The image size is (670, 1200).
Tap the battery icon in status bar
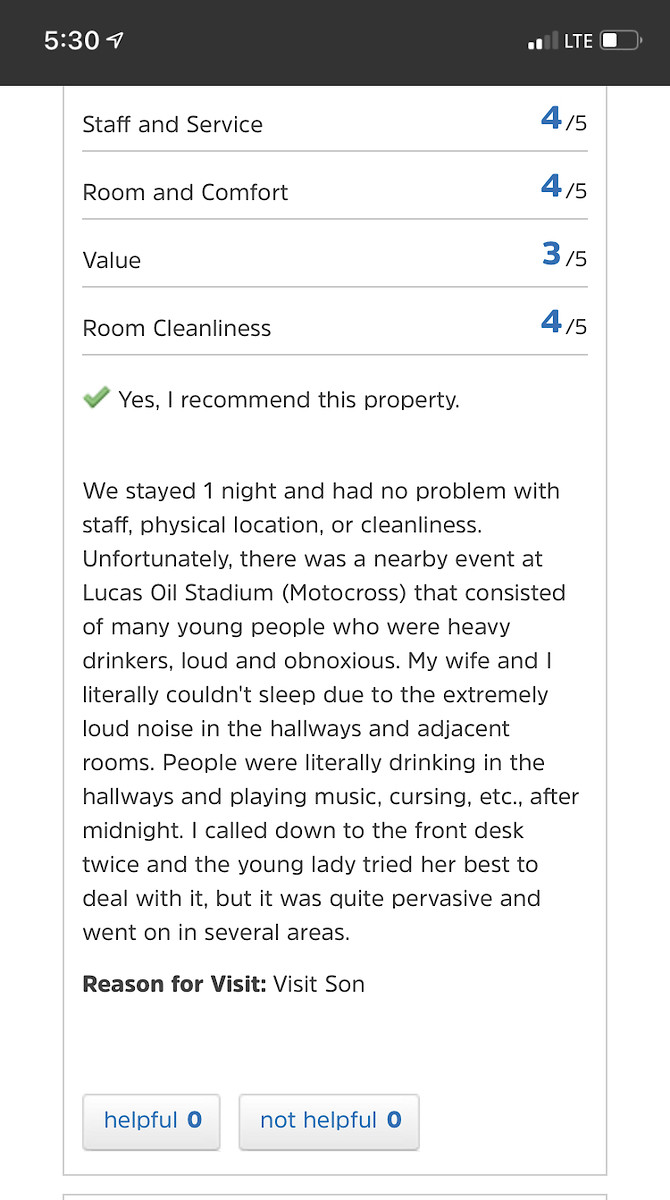[x=621, y=41]
